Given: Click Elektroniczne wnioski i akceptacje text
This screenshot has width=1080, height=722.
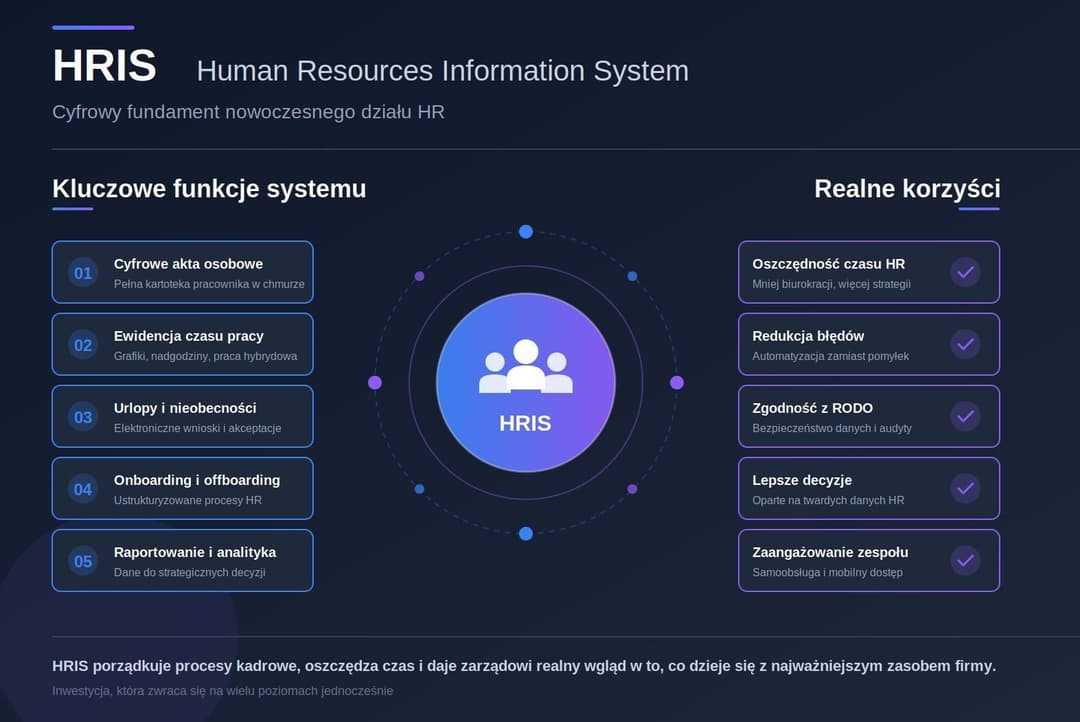Looking at the screenshot, I should pos(198,428).
